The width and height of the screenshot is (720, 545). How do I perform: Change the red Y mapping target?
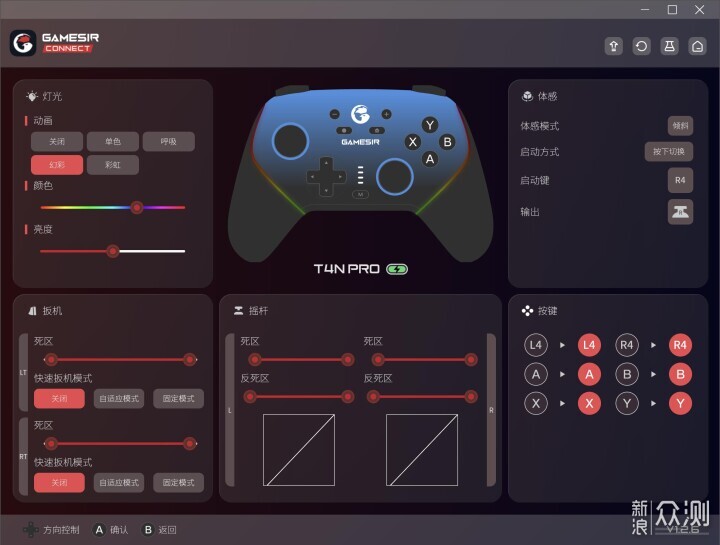[x=680, y=404]
